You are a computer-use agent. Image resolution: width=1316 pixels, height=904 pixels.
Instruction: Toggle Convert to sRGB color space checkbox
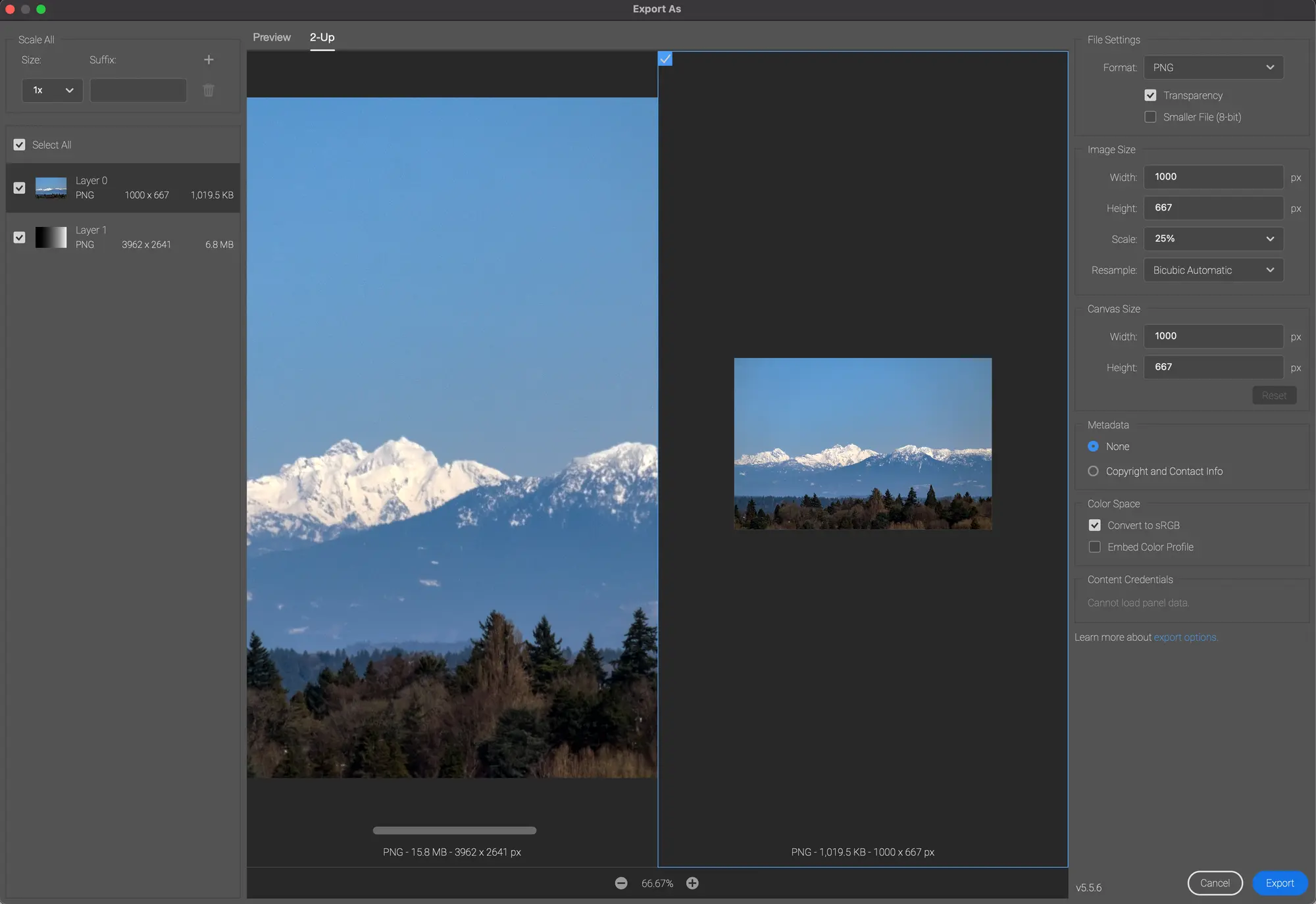pyautogui.click(x=1094, y=525)
